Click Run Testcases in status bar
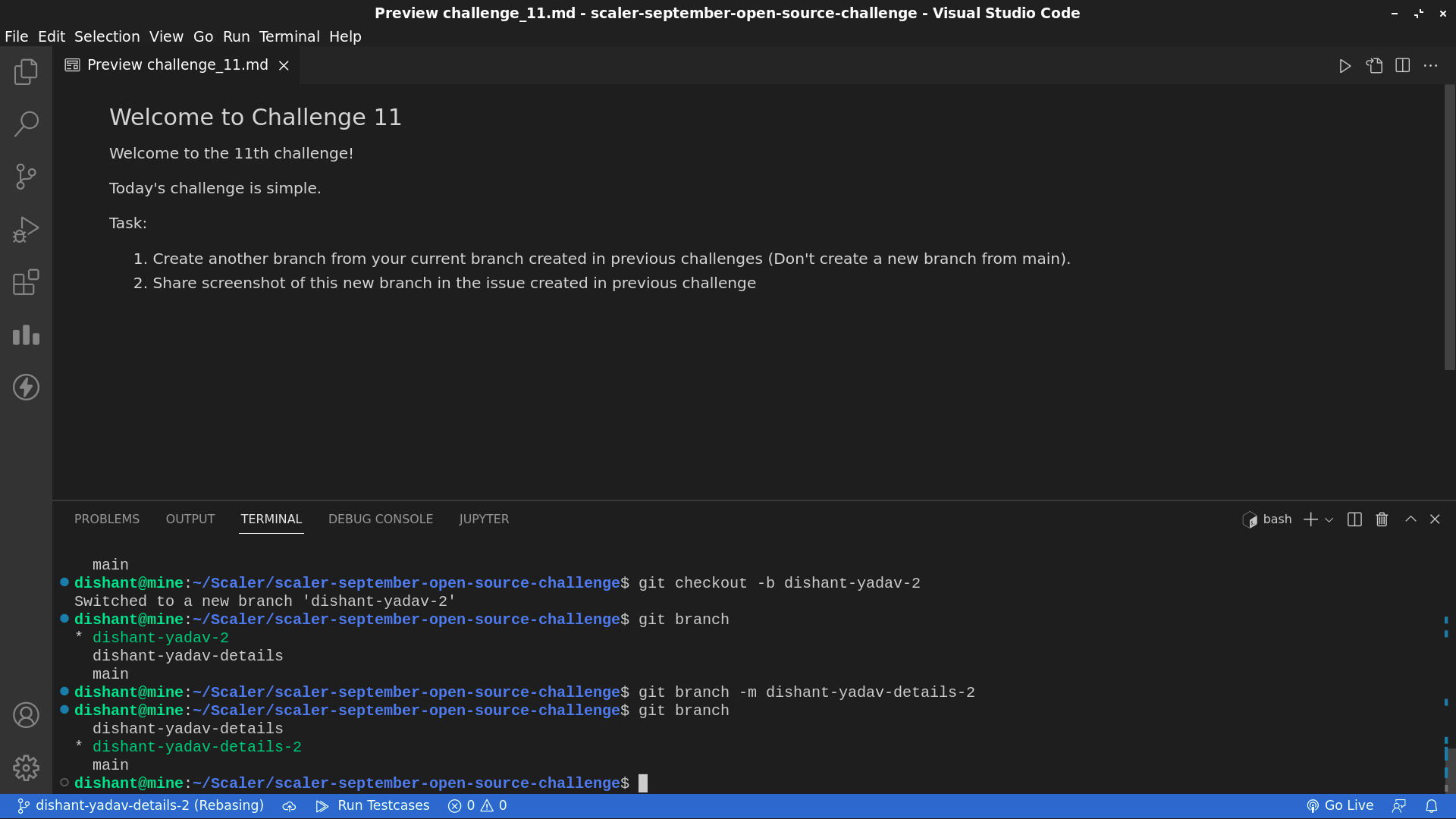This screenshot has width=1456, height=819. point(372,806)
